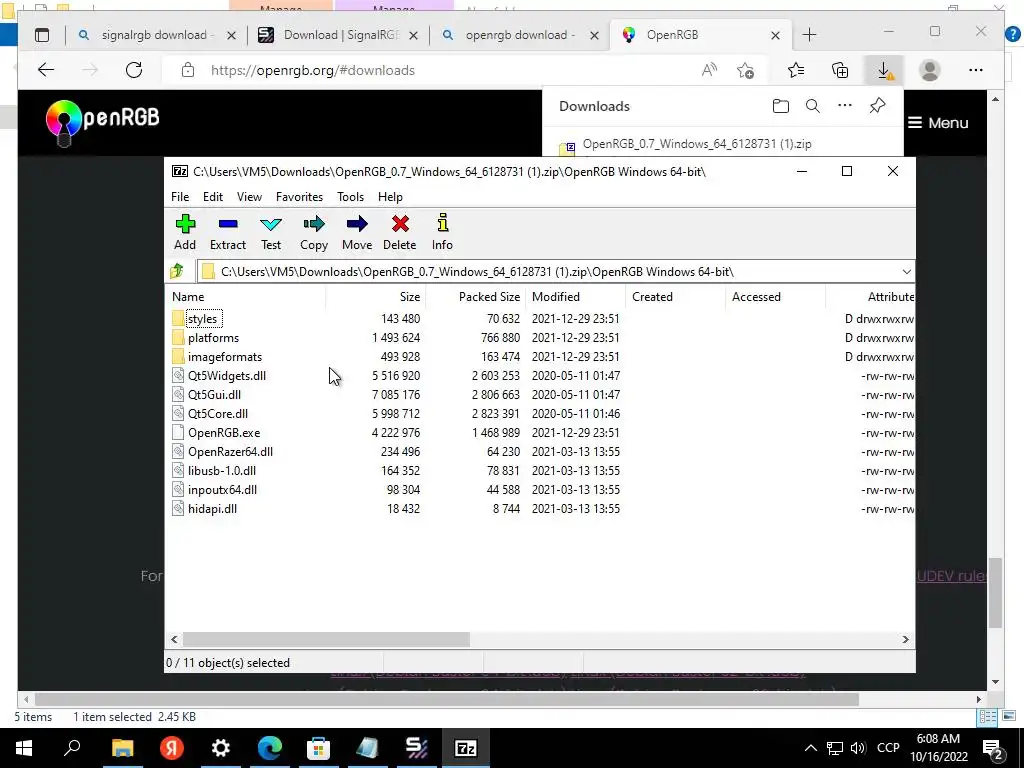Click the openrgb.org address bar
This screenshot has width=1024, height=768.
(x=431, y=70)
